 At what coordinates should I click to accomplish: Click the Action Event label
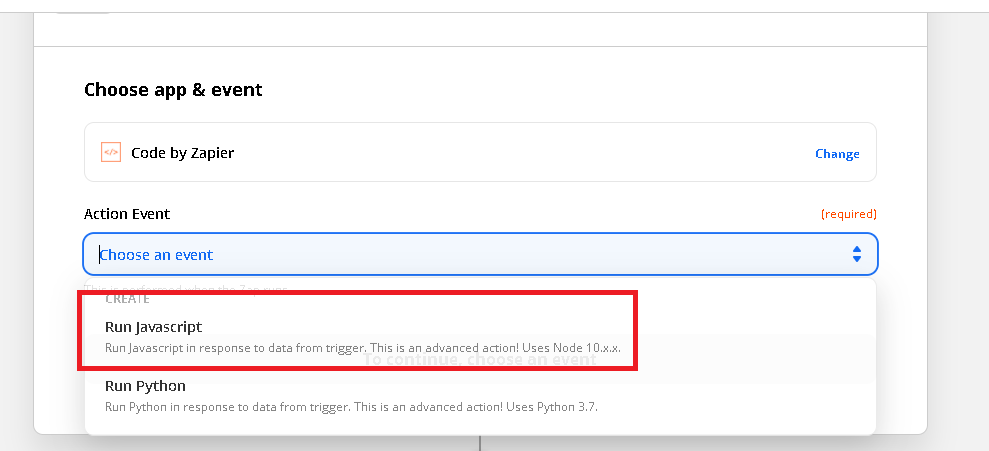coord(127,214)
